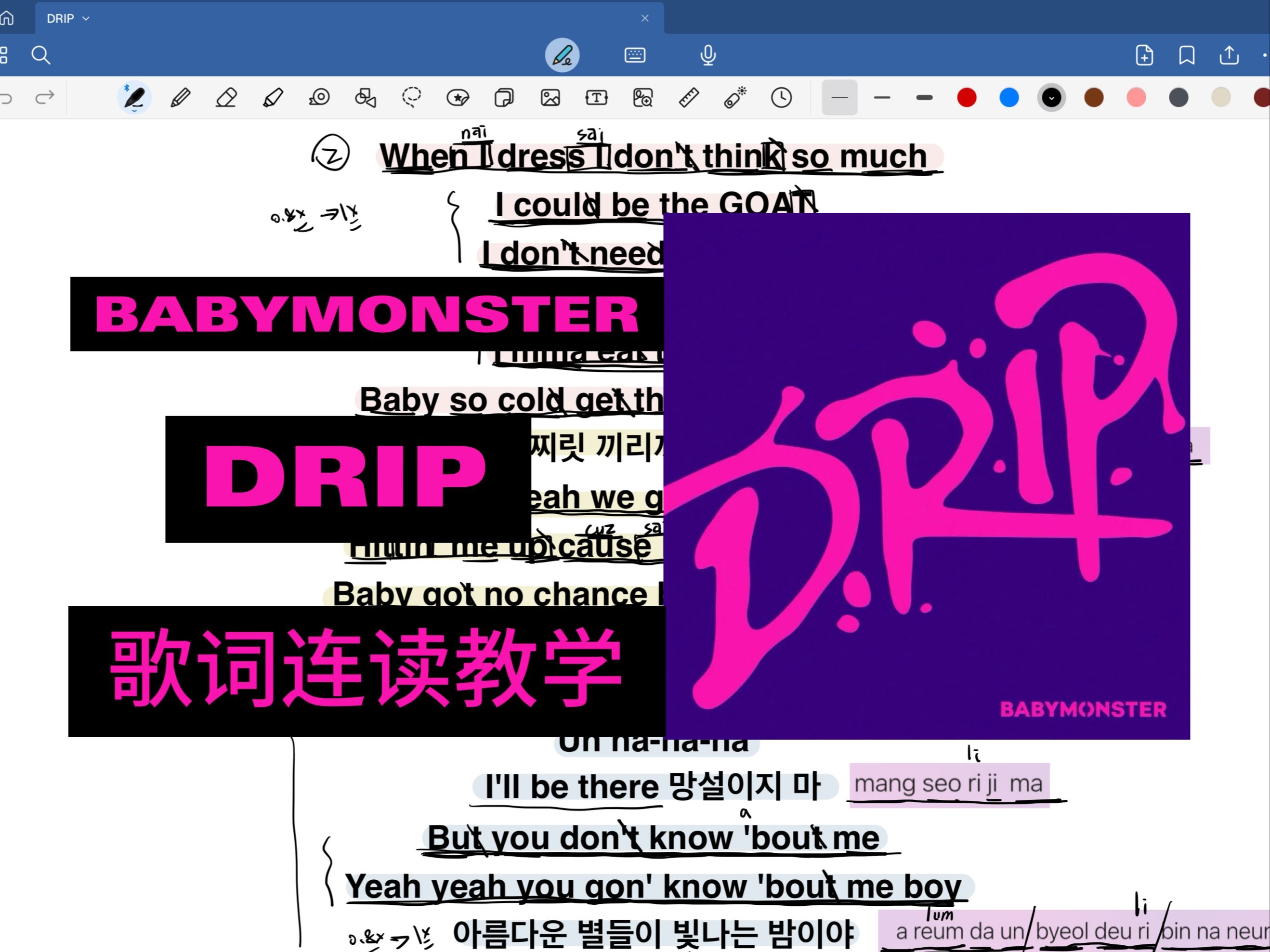Choose the medium stroke width

(882, 97)
